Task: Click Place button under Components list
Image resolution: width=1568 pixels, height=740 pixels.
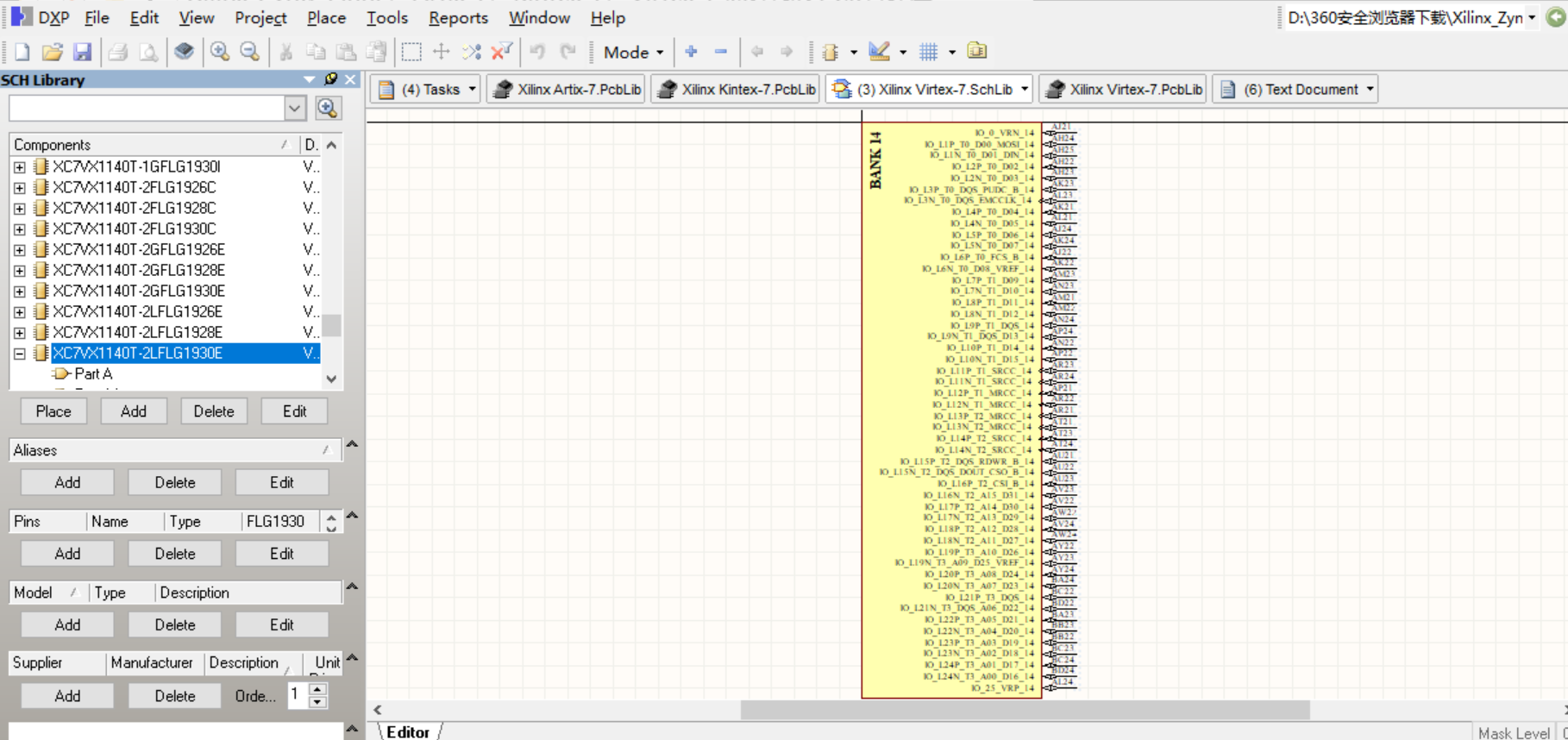Action: coord(53,411)
